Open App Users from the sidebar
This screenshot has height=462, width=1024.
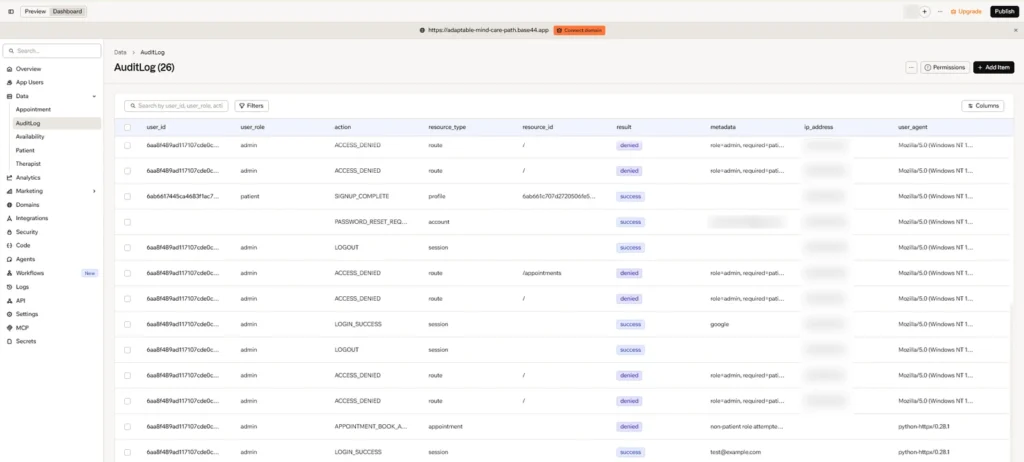[x=29, y=82]
